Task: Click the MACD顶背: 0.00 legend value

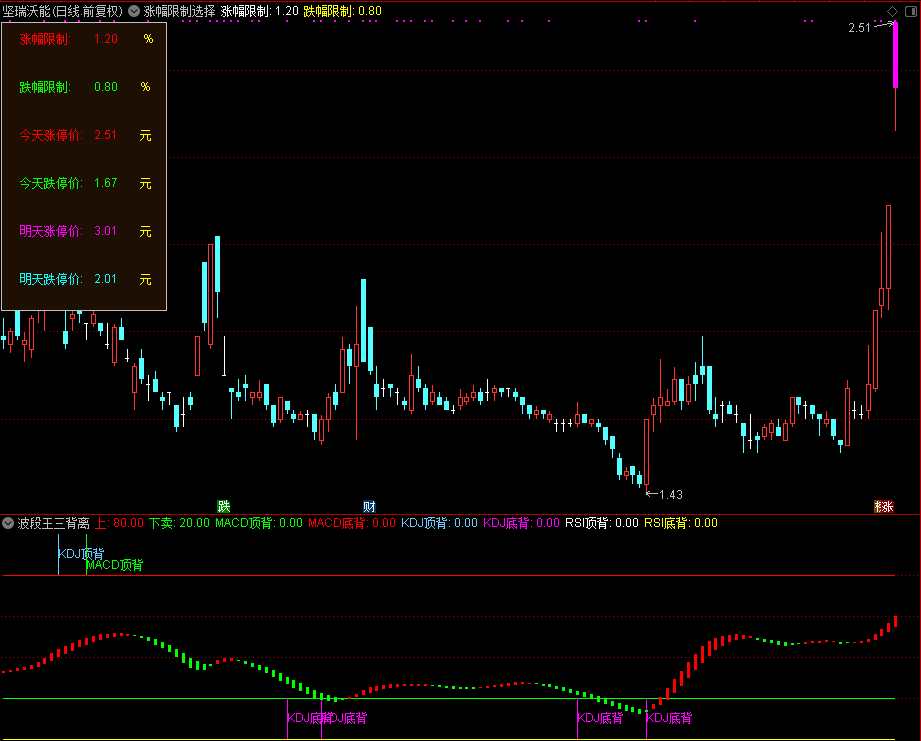Action: click(259, 523)
